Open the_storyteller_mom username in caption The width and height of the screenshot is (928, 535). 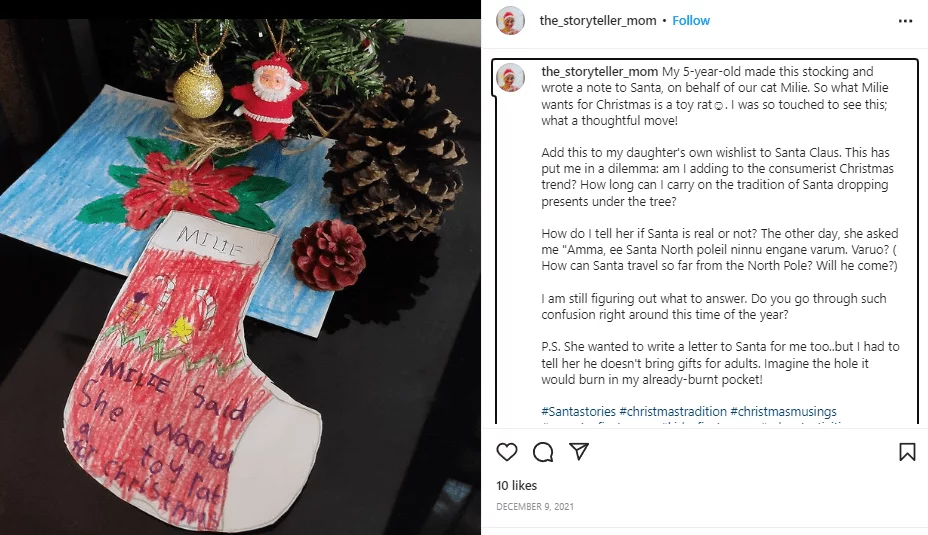(x=600, y=72)
